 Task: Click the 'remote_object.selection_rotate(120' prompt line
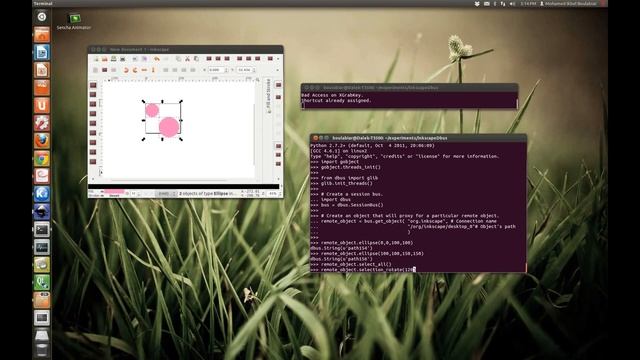click(363, 269)
